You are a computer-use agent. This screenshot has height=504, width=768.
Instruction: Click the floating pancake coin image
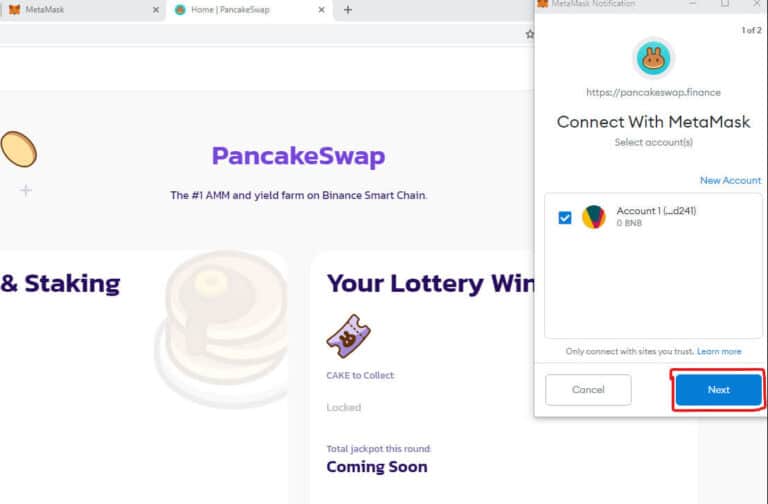point(19,149)
